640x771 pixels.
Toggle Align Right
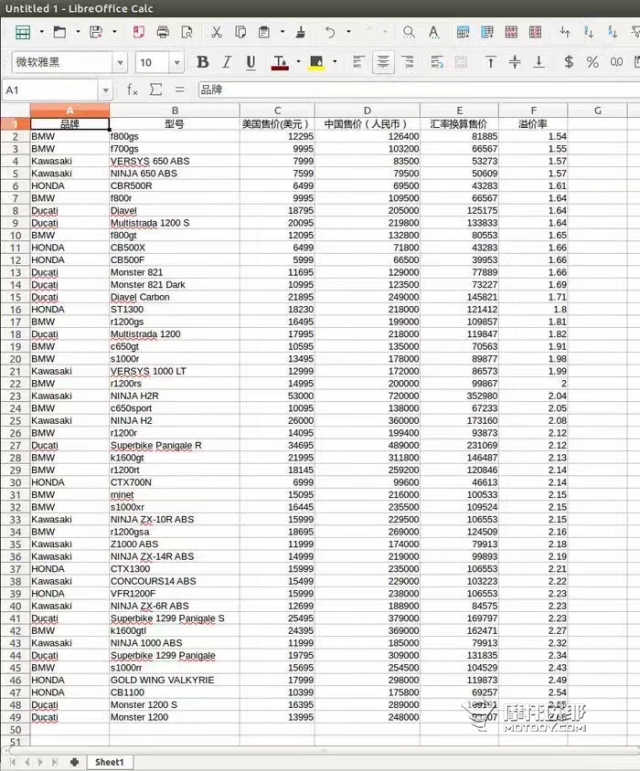point(407,62)
